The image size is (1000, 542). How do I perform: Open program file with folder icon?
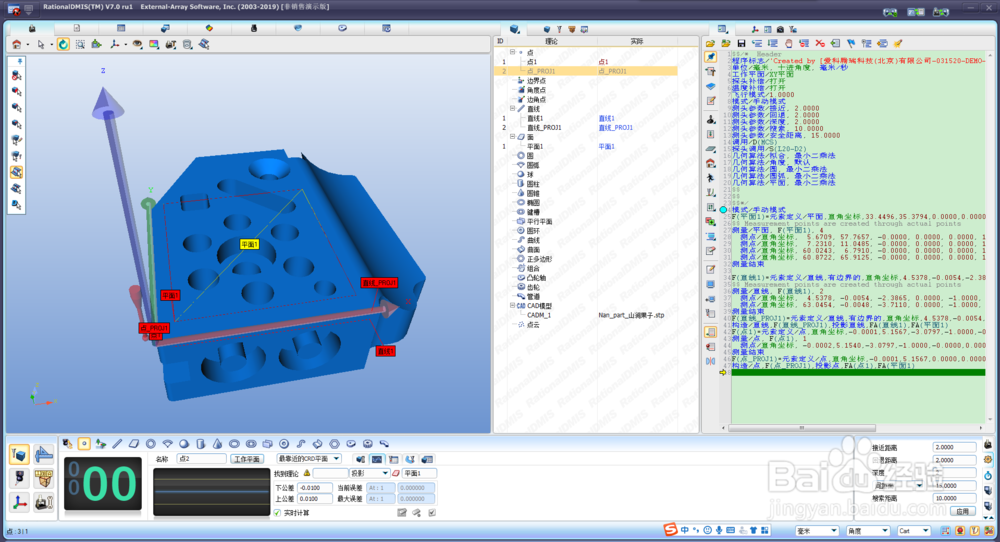click(x=710, y=43)
